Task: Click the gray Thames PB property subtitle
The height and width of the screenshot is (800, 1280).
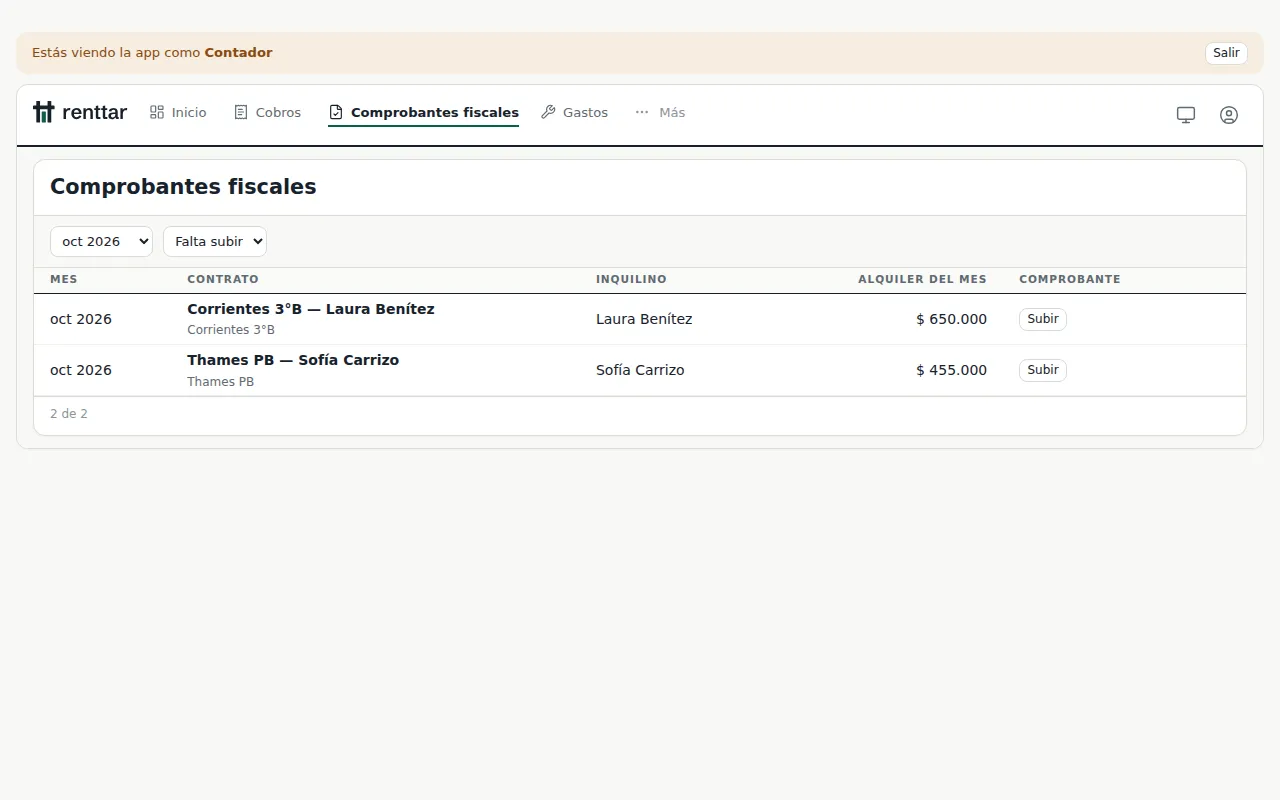Action: point(221,382)
